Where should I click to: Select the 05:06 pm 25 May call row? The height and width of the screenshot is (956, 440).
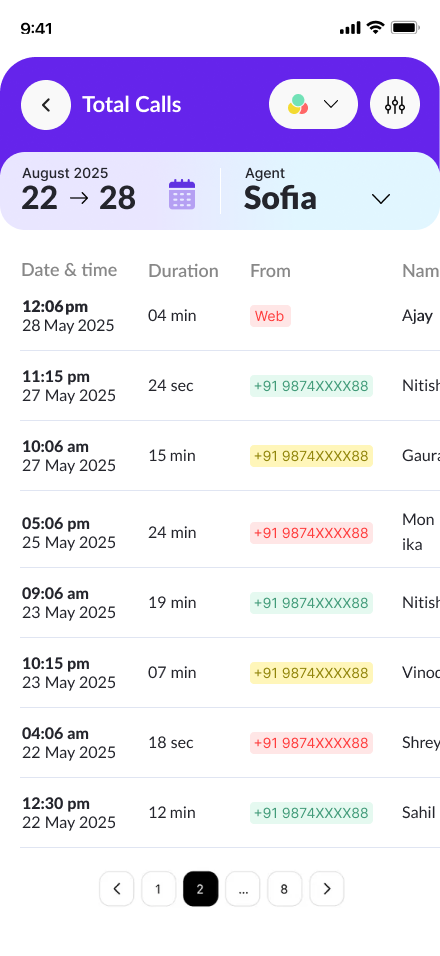coord(230,532)
